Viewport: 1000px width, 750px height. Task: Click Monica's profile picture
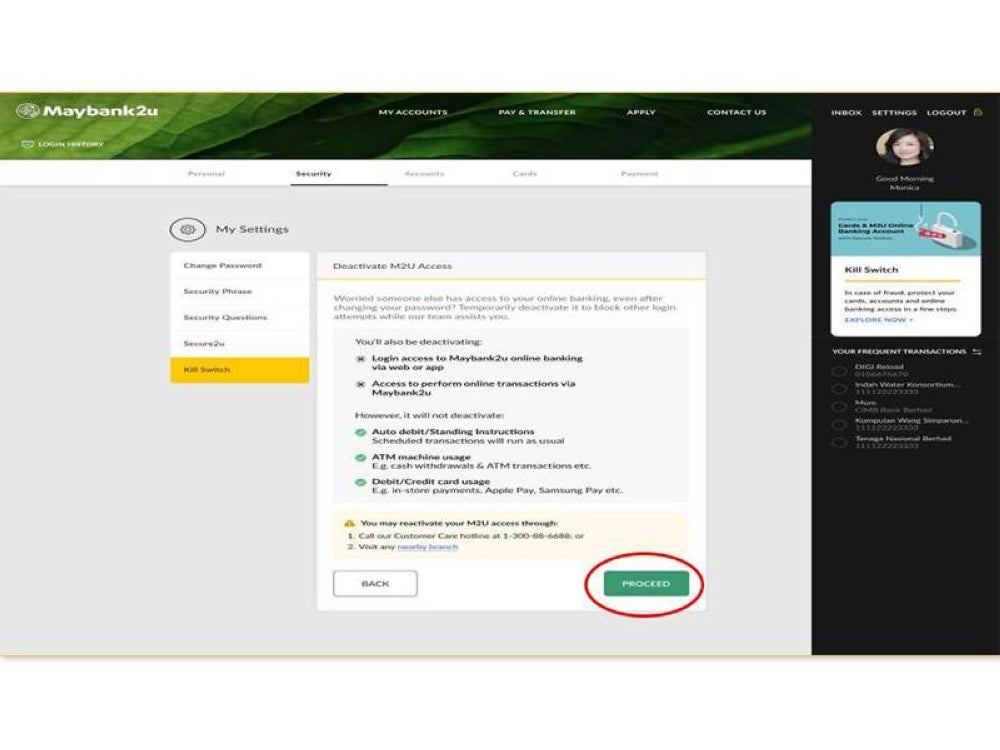point(904,147)
